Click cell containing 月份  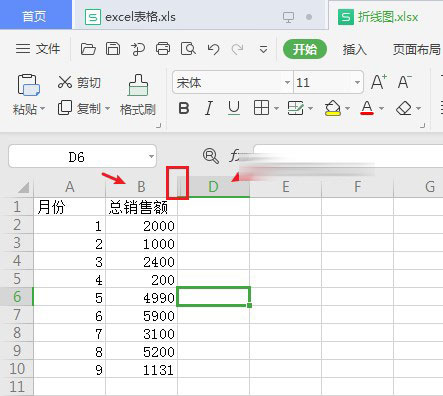(x=69, y=207)
